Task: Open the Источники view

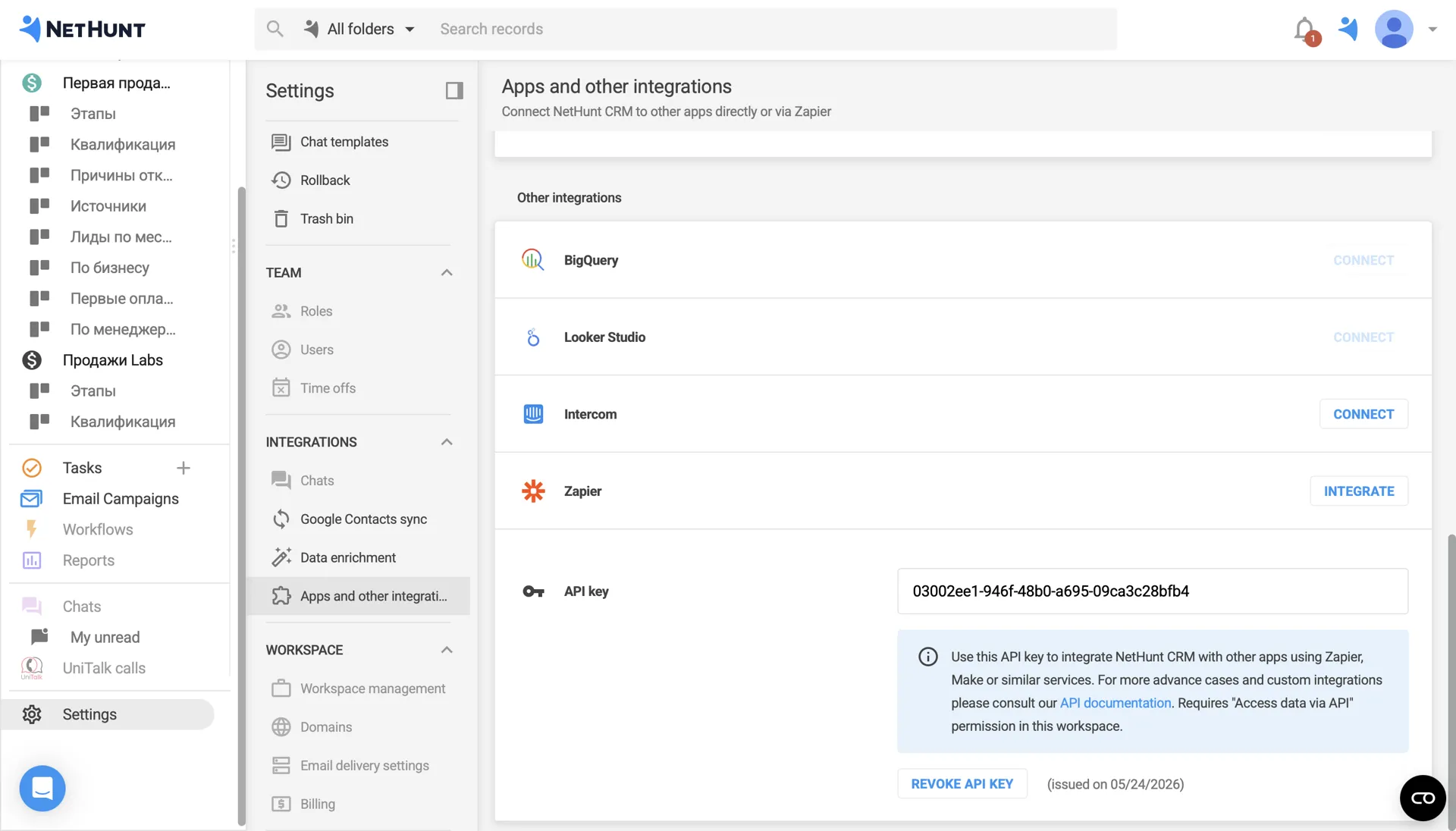Action: pyautogui.click(x=108, y=206)
